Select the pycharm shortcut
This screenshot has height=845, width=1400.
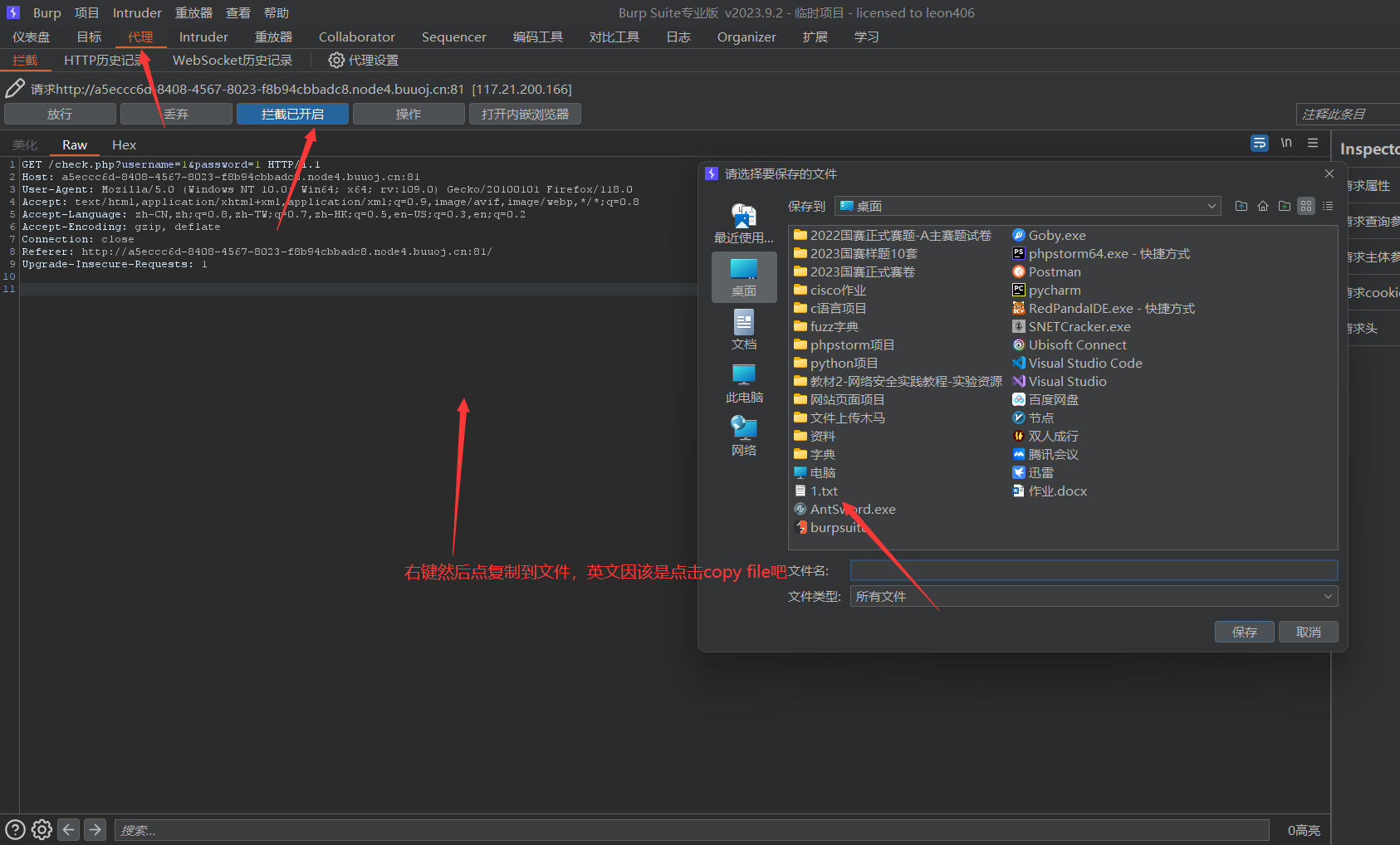click(x=1046, y=290)
